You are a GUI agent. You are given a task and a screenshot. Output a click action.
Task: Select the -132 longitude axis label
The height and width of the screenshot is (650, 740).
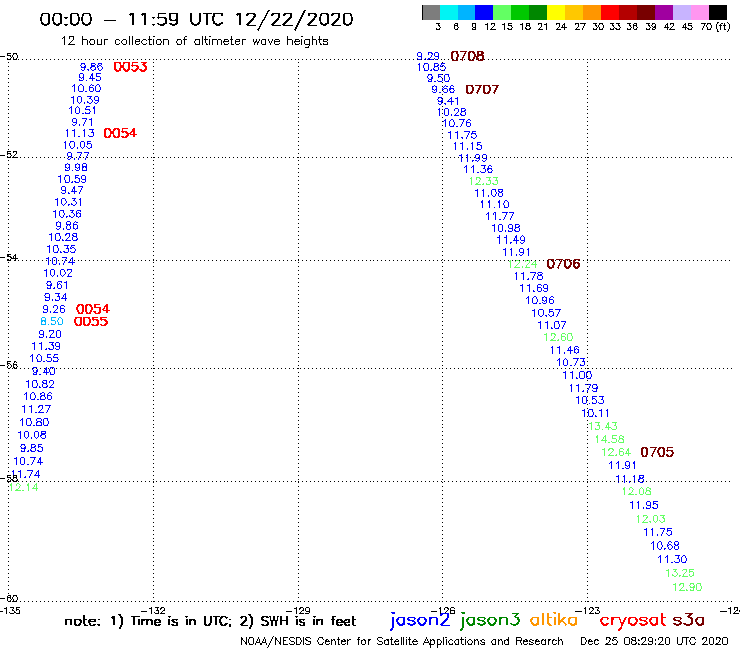(x=153, y=611)
